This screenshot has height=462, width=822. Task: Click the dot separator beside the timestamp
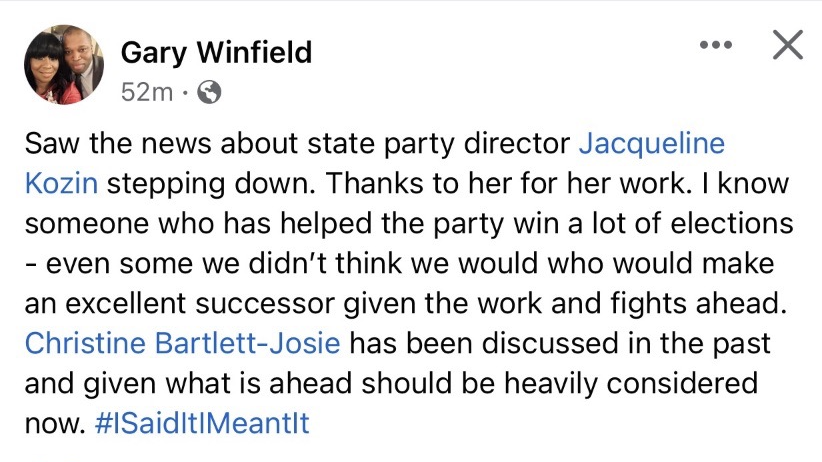click(185, 93)
